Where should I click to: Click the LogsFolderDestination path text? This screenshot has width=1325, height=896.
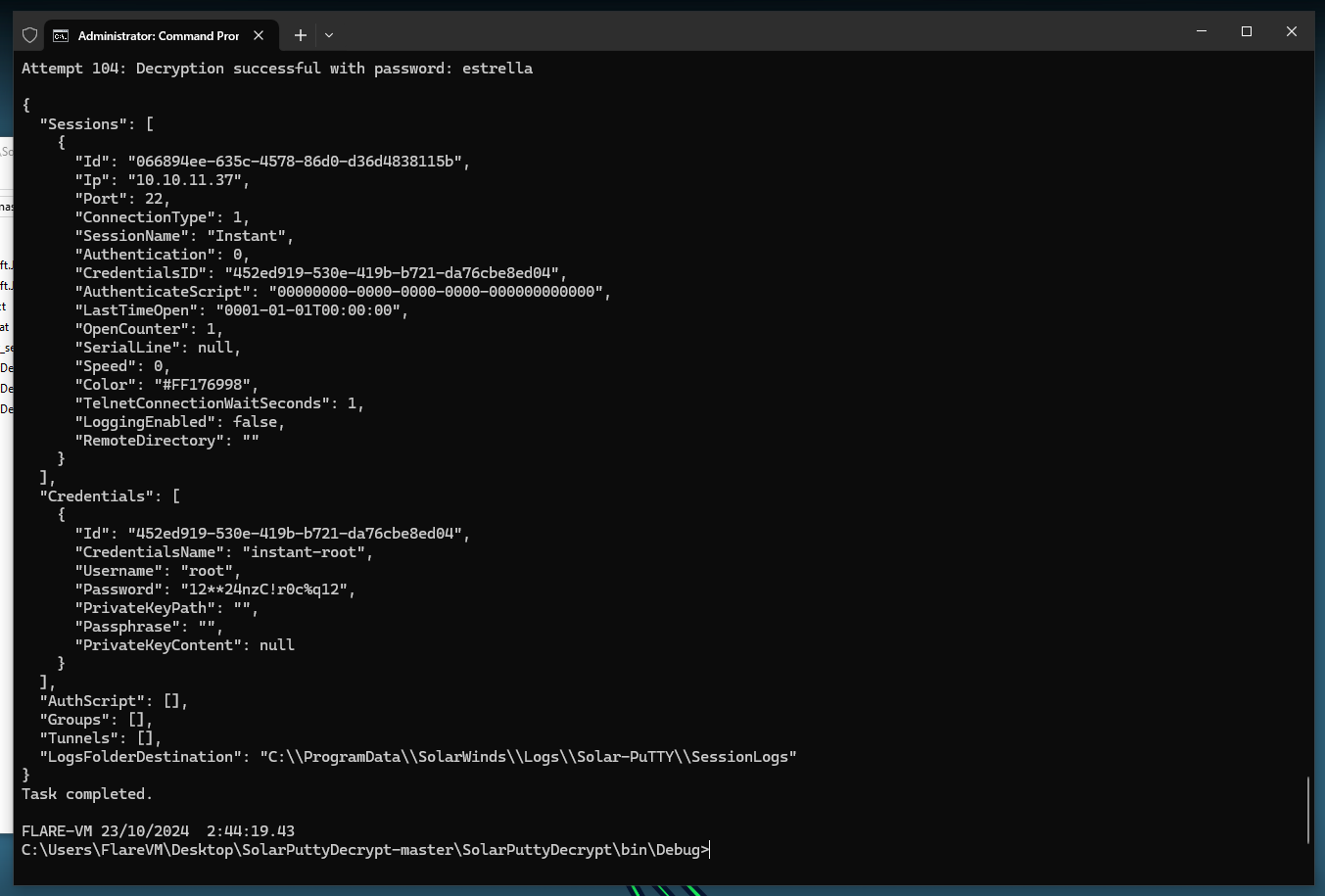point(528,757)
